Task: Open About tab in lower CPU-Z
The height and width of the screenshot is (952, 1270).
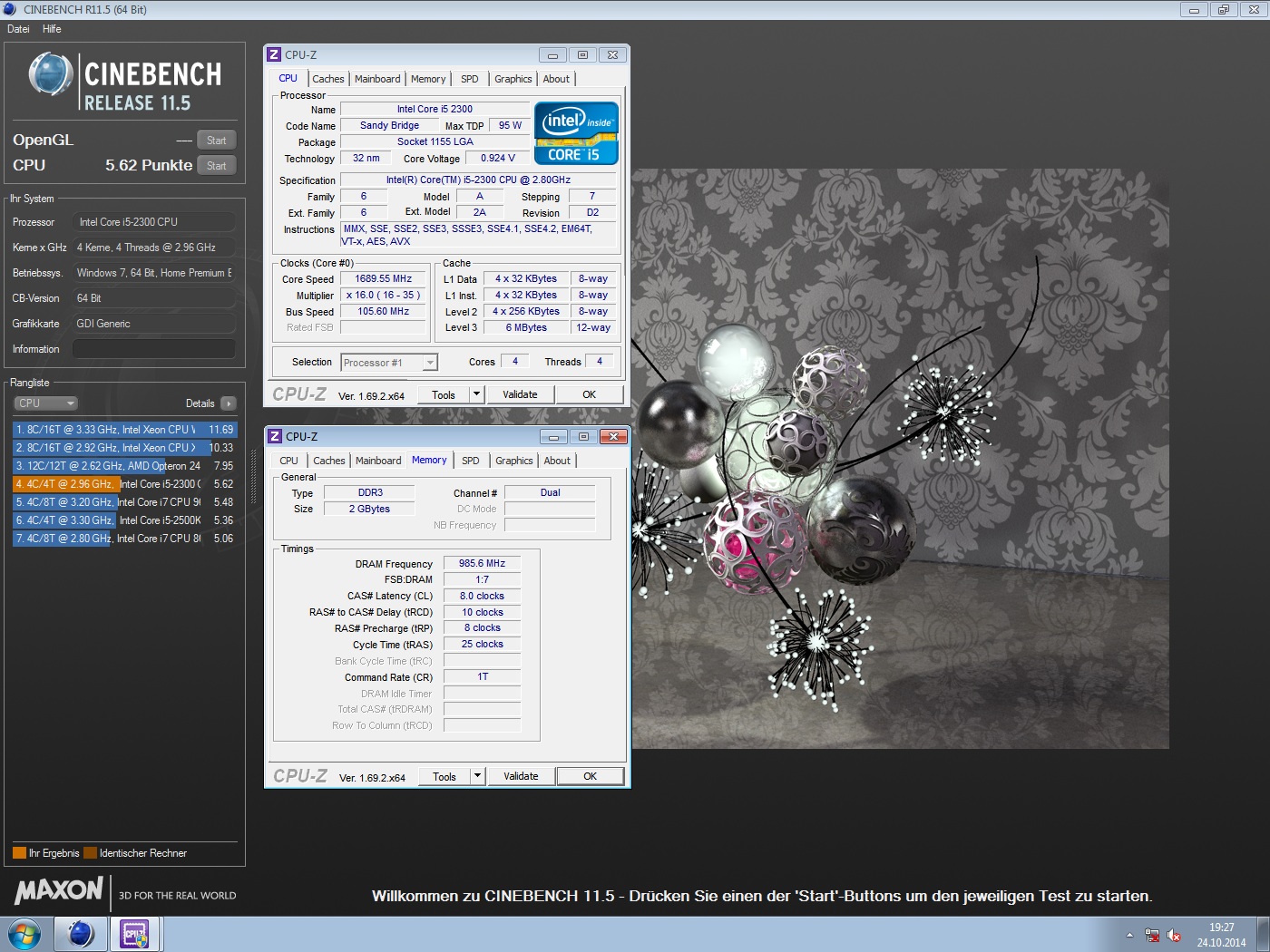Action: (557, 461)
